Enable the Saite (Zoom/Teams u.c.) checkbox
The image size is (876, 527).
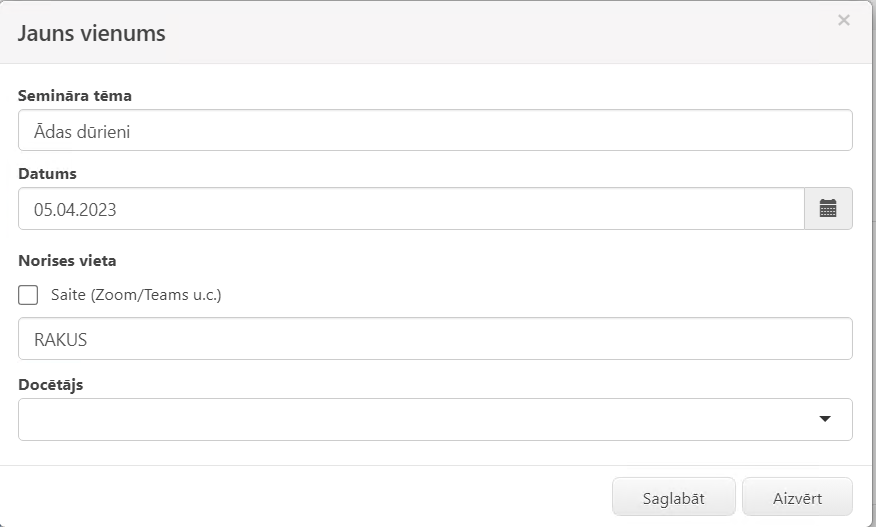coord(28,295)
